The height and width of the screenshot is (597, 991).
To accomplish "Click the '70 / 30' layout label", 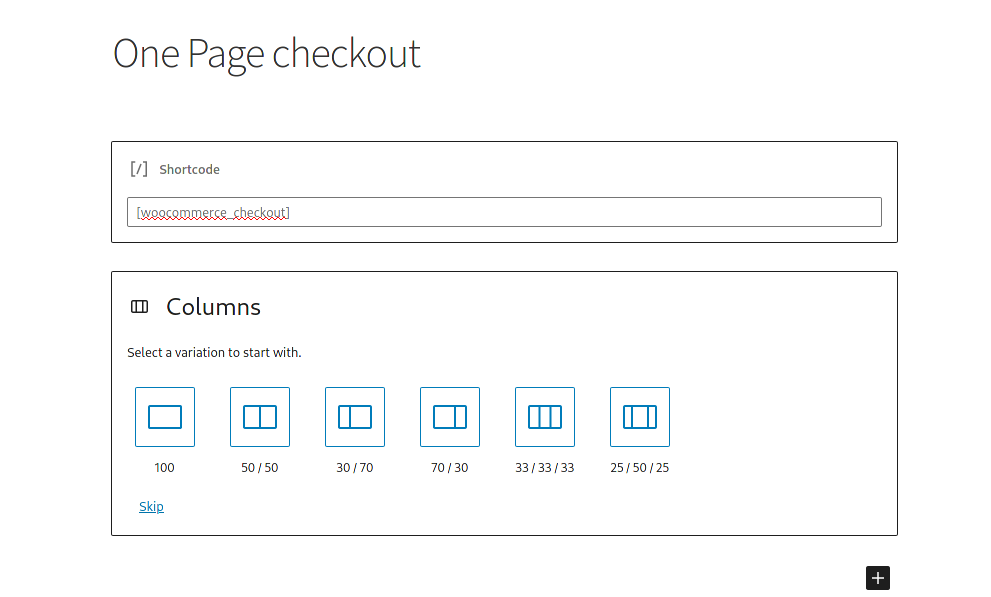I will click(x=450, y=467).
